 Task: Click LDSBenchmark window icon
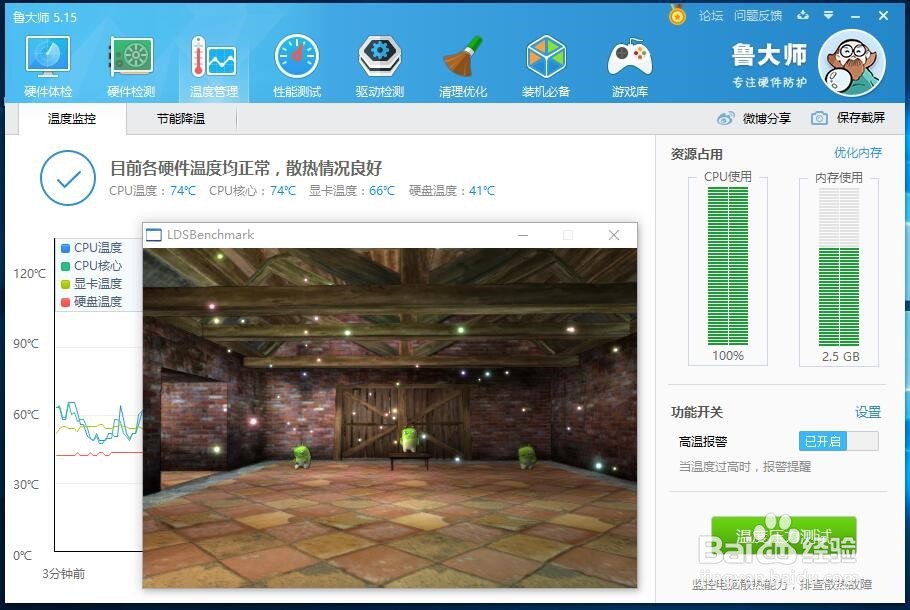(154, 235)
